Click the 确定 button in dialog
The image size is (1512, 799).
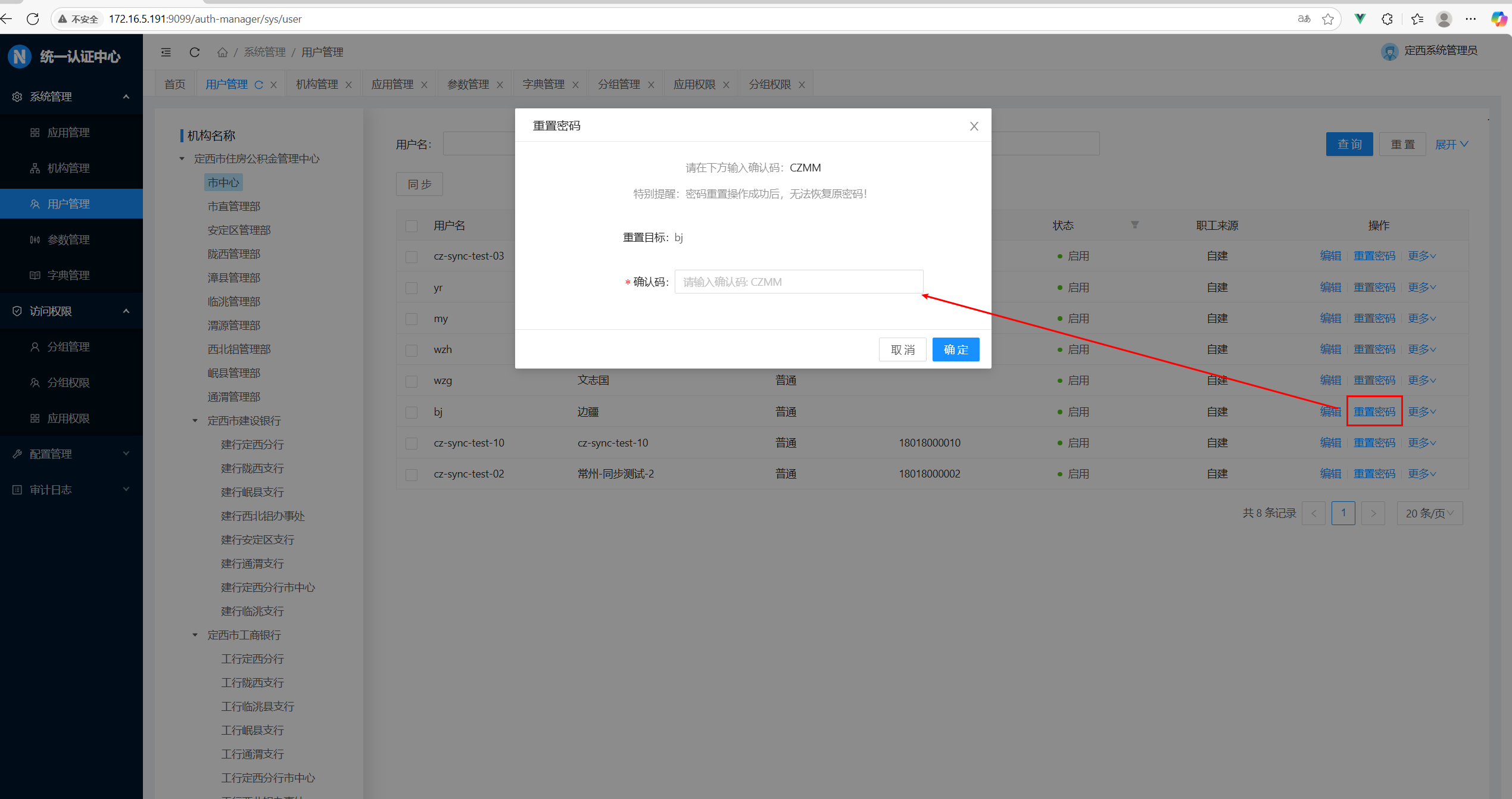955,349
